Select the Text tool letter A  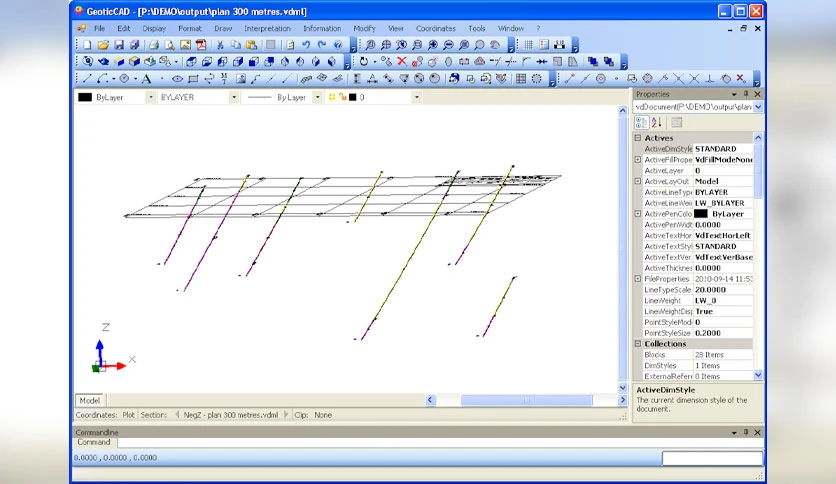[146, 79]
